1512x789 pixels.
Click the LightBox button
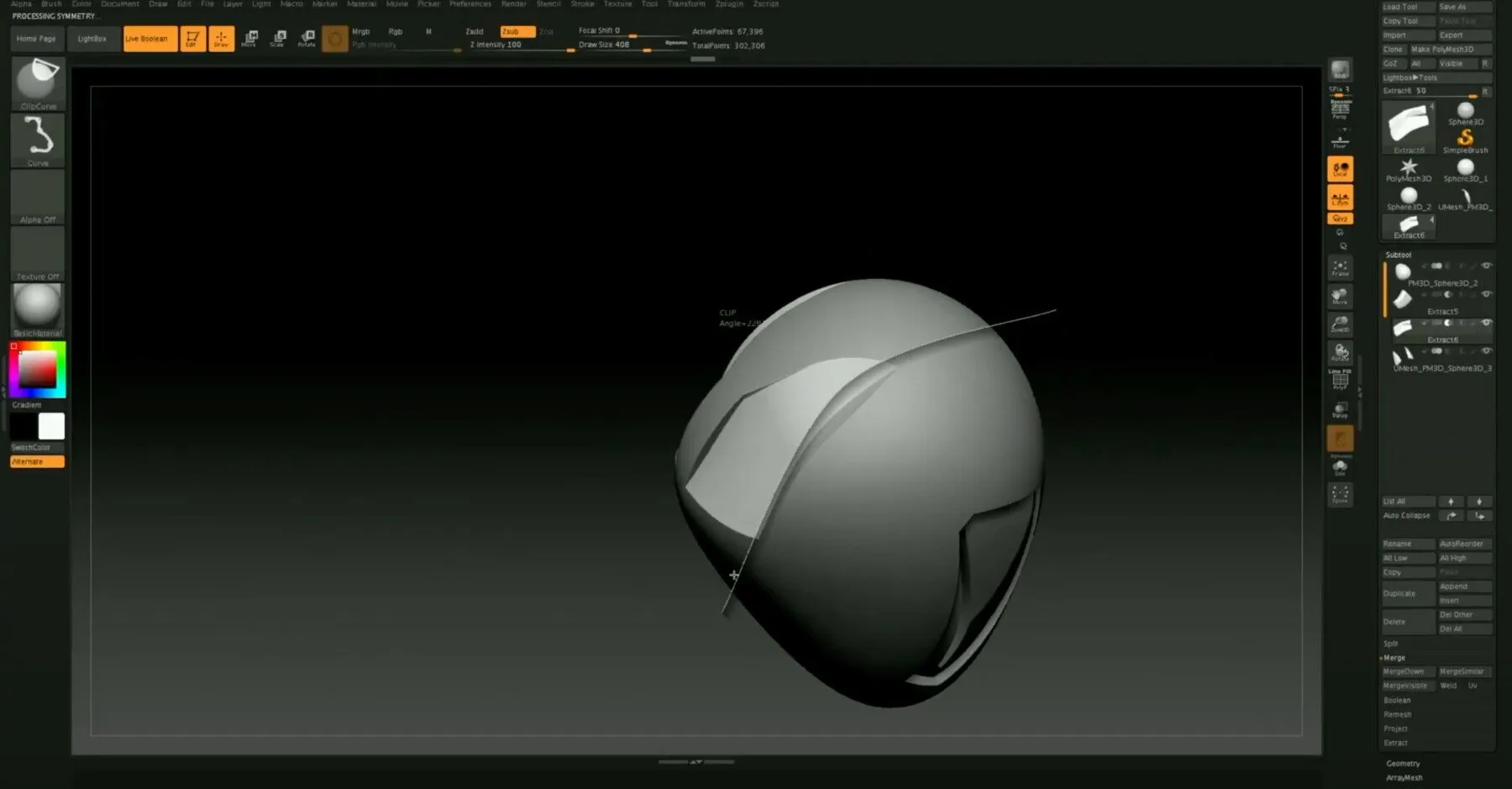pos(92,39)
